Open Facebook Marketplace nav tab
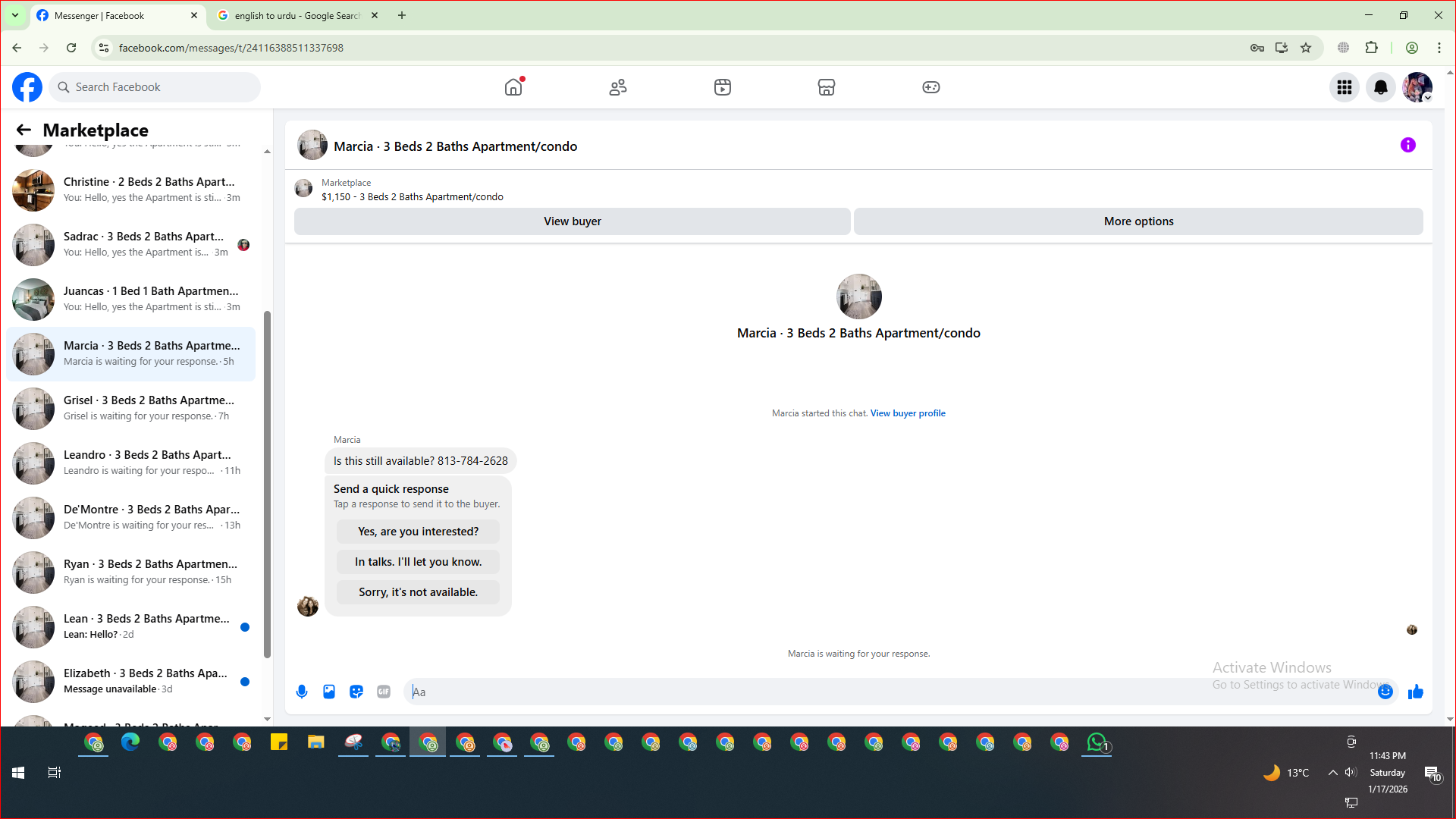1456x819 pixels. [826, 87]
